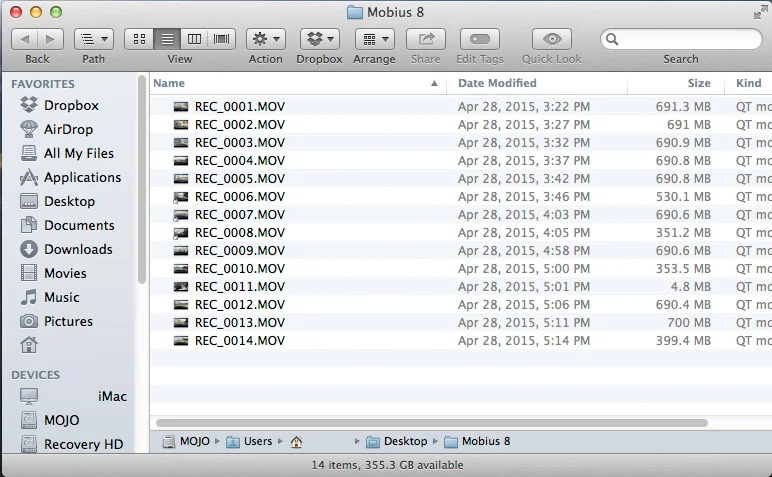Sort by the Name column header
Viewport: 772px width, 477px height.
298,83
